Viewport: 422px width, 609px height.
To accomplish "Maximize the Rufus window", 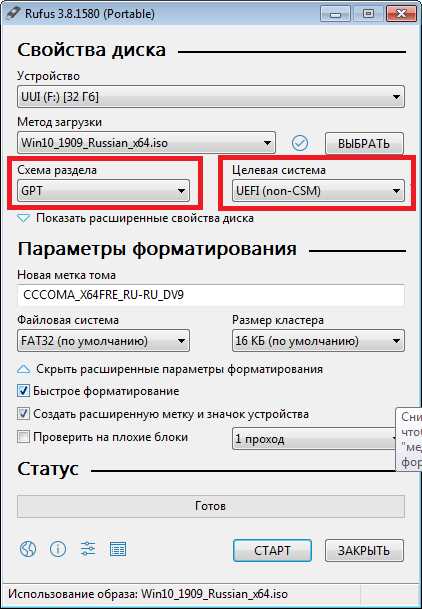I will 368,14.
